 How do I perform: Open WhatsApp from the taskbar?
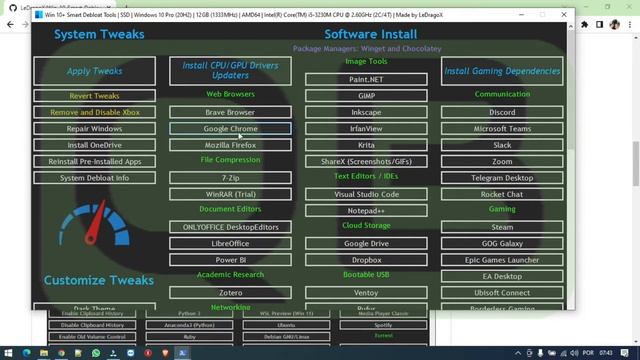[x=96, y=353]
